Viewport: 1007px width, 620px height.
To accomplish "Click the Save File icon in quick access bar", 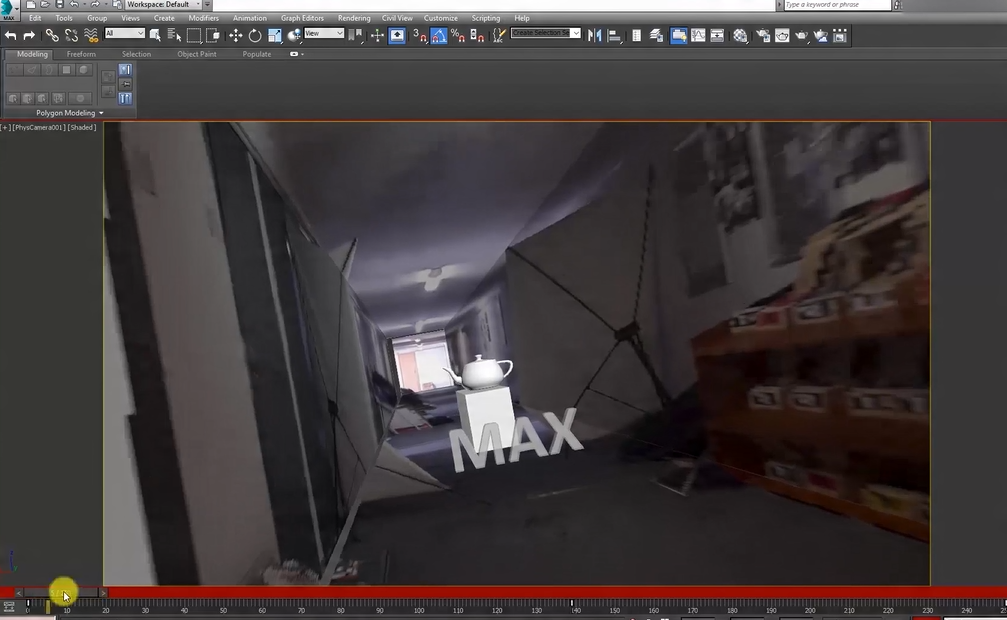I will (59, 4).
